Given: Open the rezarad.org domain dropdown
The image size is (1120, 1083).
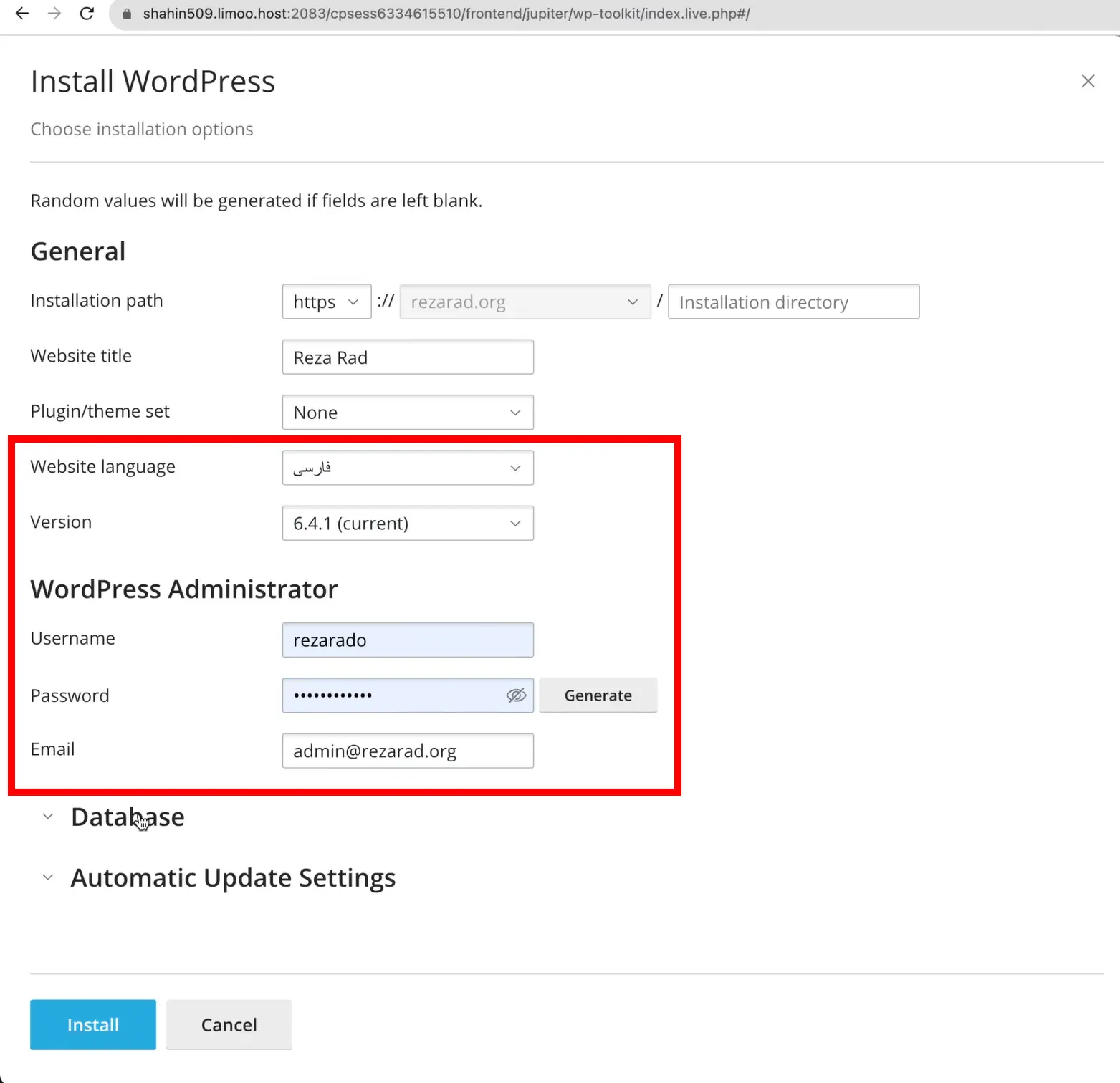Looking at the screenshot, I should 525,302.
